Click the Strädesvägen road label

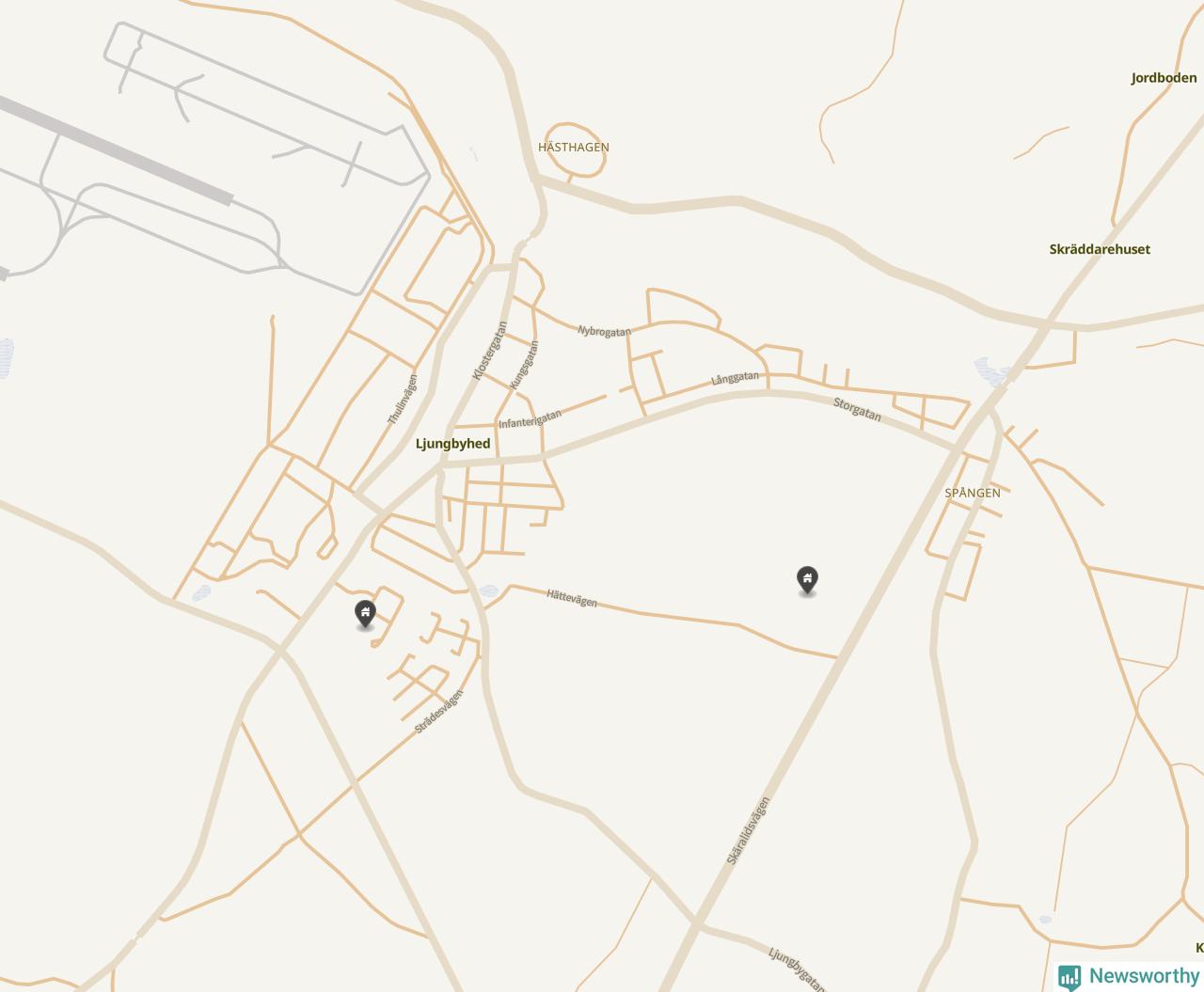pyautogui.click(x=439, y=712)
